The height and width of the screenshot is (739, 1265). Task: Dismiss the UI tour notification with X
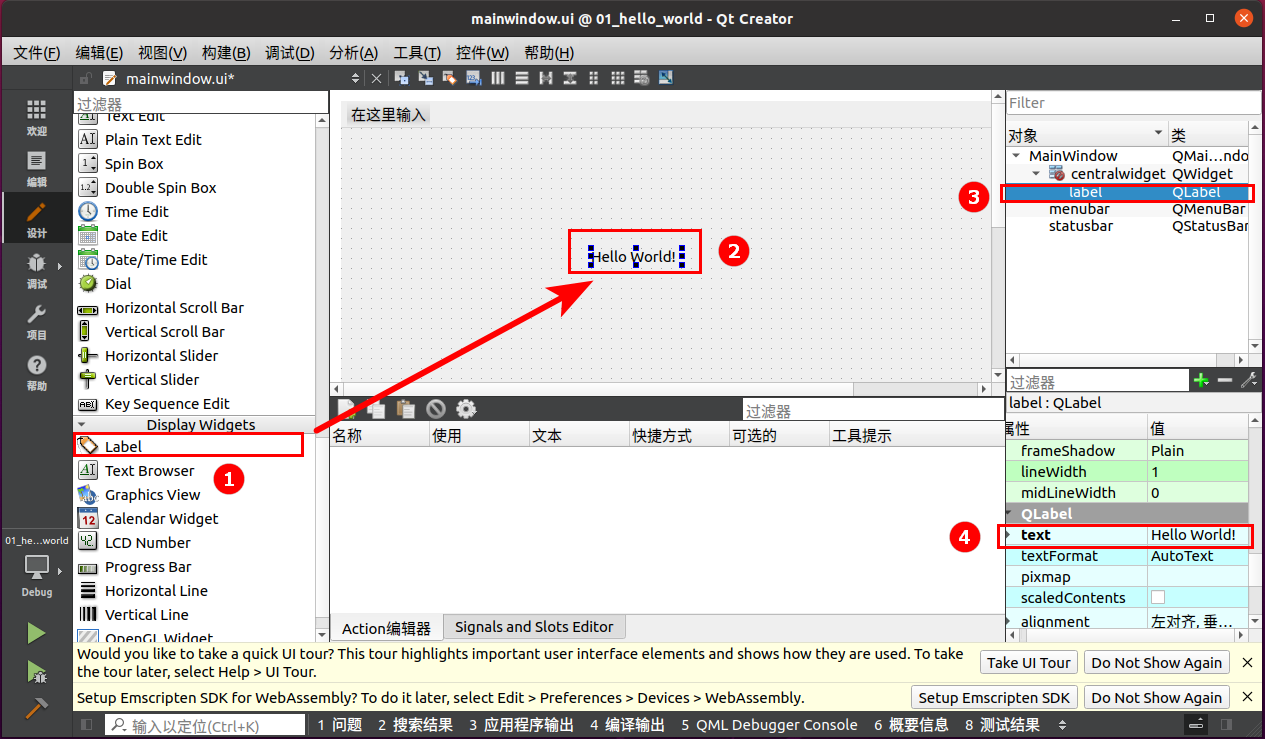[x=1247, y=662]
